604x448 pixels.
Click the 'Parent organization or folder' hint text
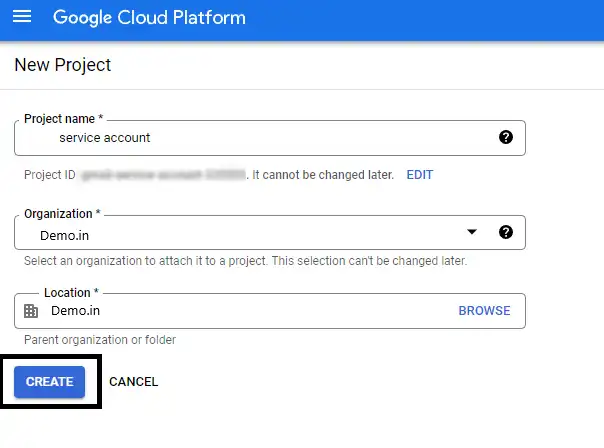pyautogui.click(x=100, y=340)
